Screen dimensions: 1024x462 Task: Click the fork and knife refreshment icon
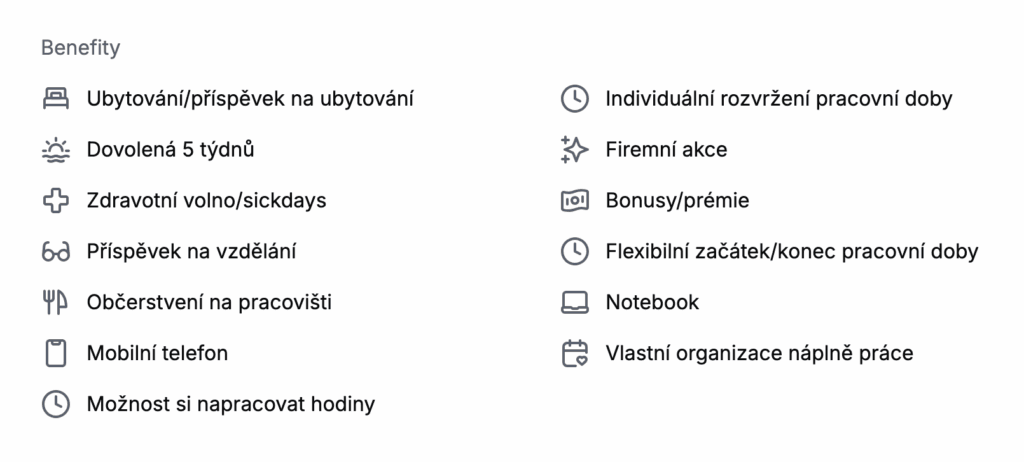[56, 303]
